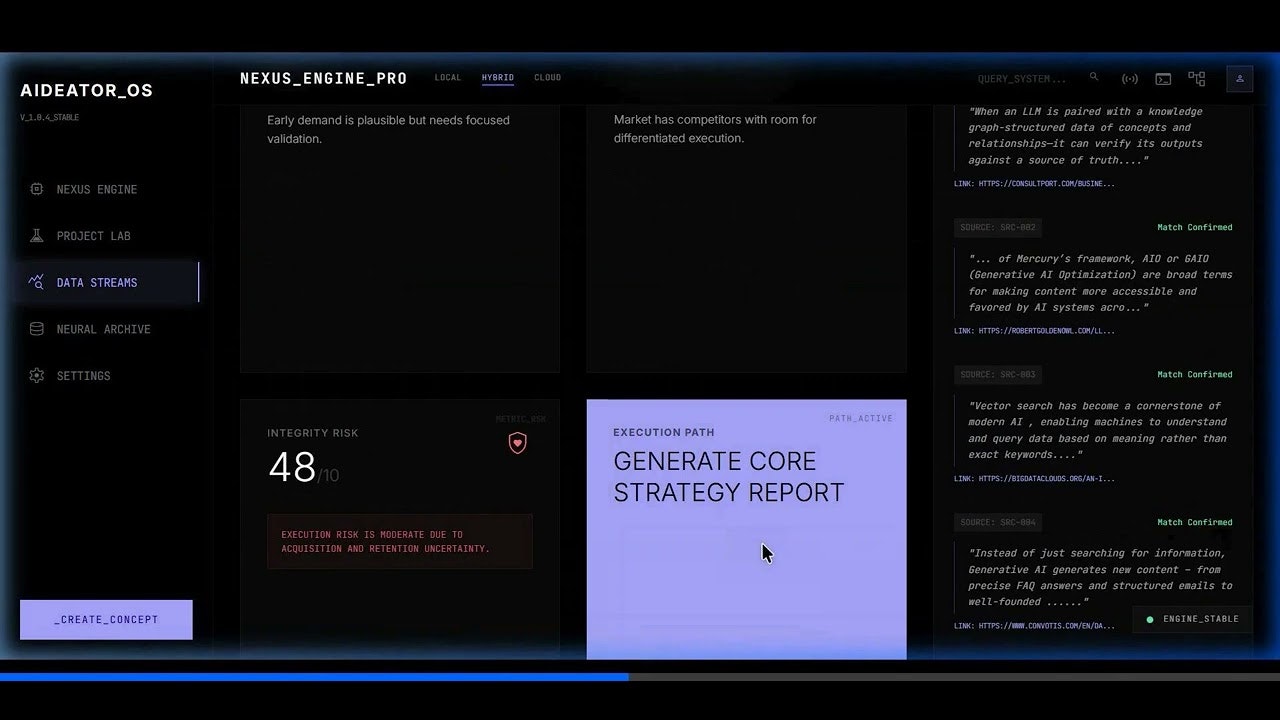The height and width of the screenshot is (720, 1280).
Task: Open the robertgoldenowl.com source link
Action: click(x=1034, y=331)
